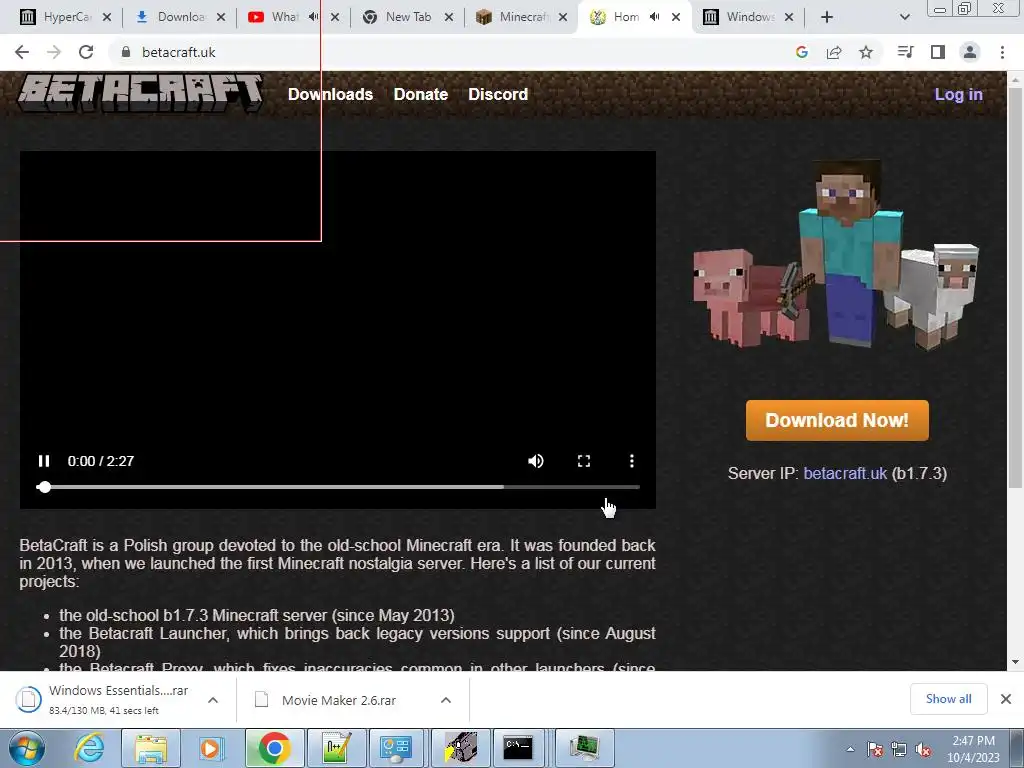This screenshot has width=1024, height=768.
Task: Open Chrome three-dot menu
Action: [x=1002, y=52]
